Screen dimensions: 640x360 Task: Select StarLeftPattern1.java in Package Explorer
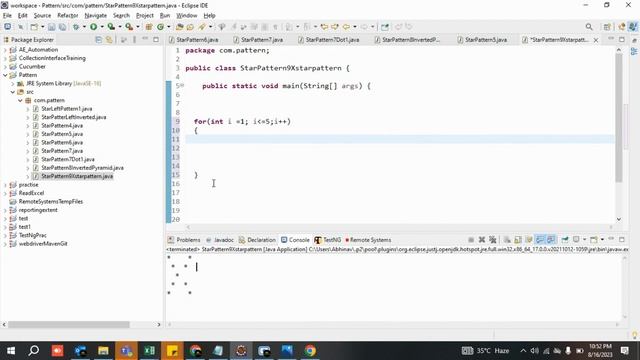tap(67, 109)
